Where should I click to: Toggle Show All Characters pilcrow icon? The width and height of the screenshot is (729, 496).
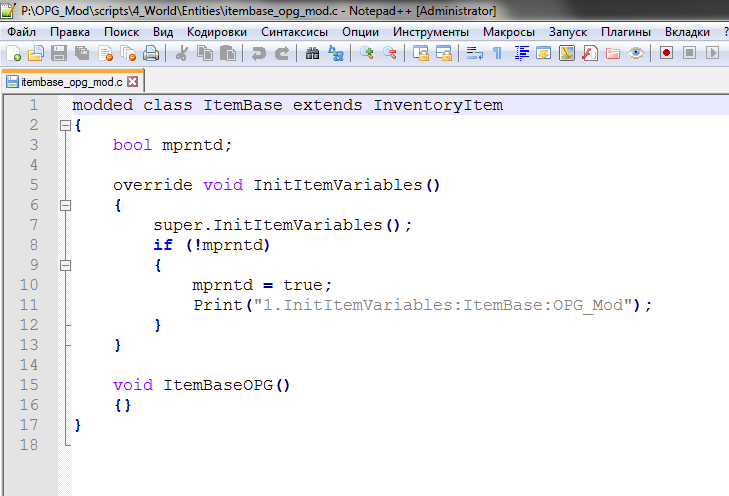[x=497, y=53]
